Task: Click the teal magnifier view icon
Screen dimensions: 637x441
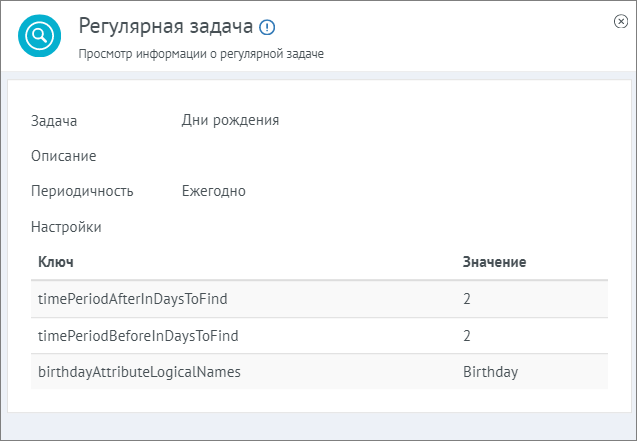Action: coord(39,36)
